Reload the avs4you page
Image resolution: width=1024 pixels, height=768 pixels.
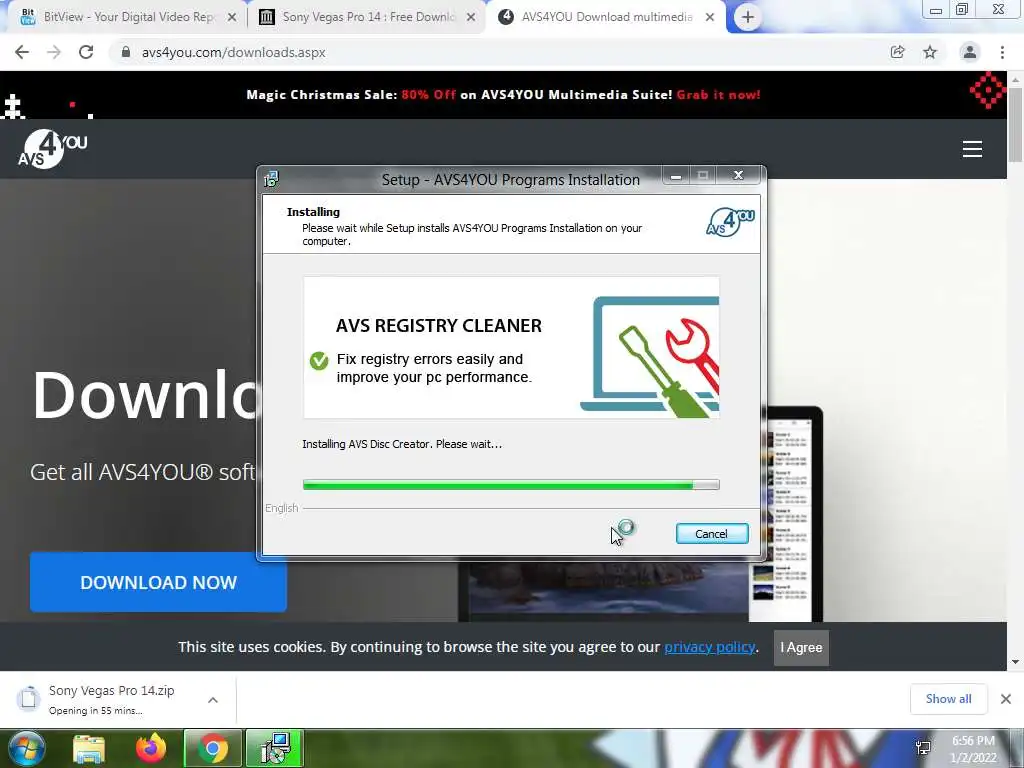(x=86, y=52)
